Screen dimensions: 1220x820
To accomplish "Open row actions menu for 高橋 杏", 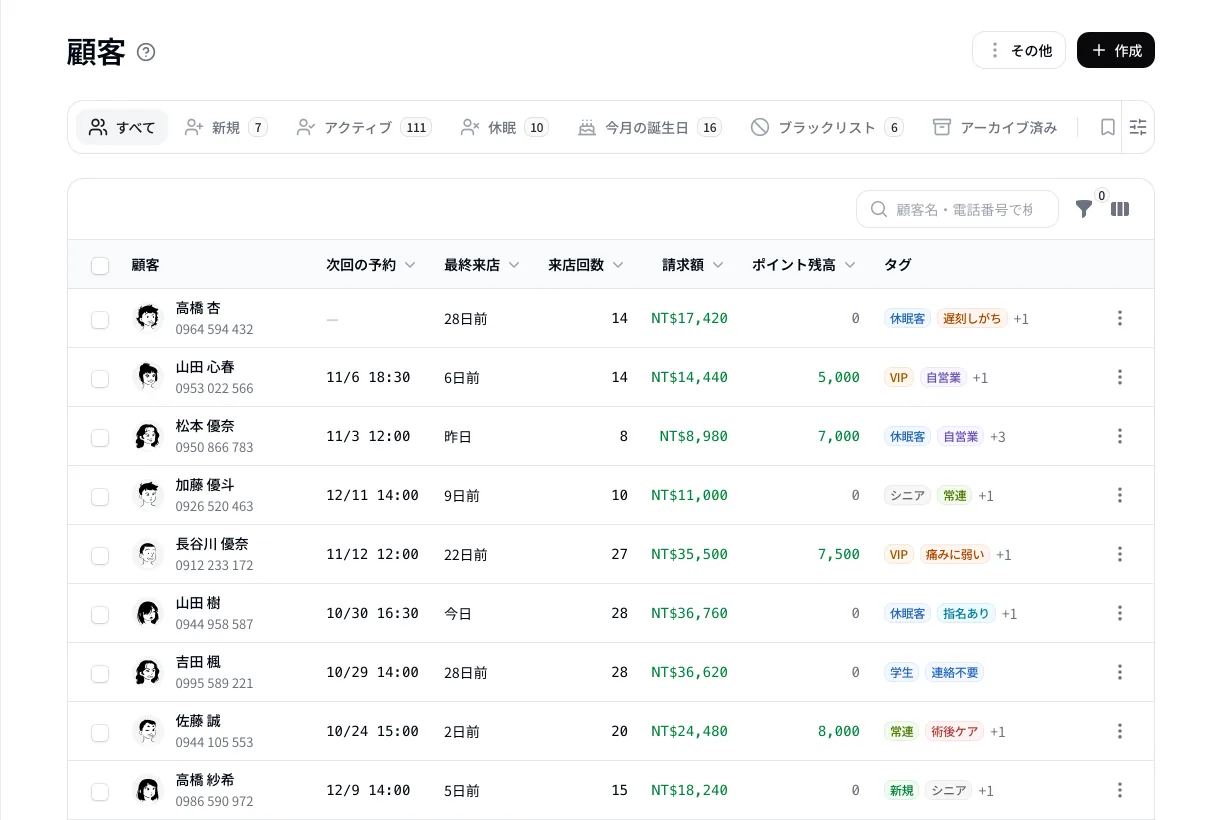I will [1120, 318].
